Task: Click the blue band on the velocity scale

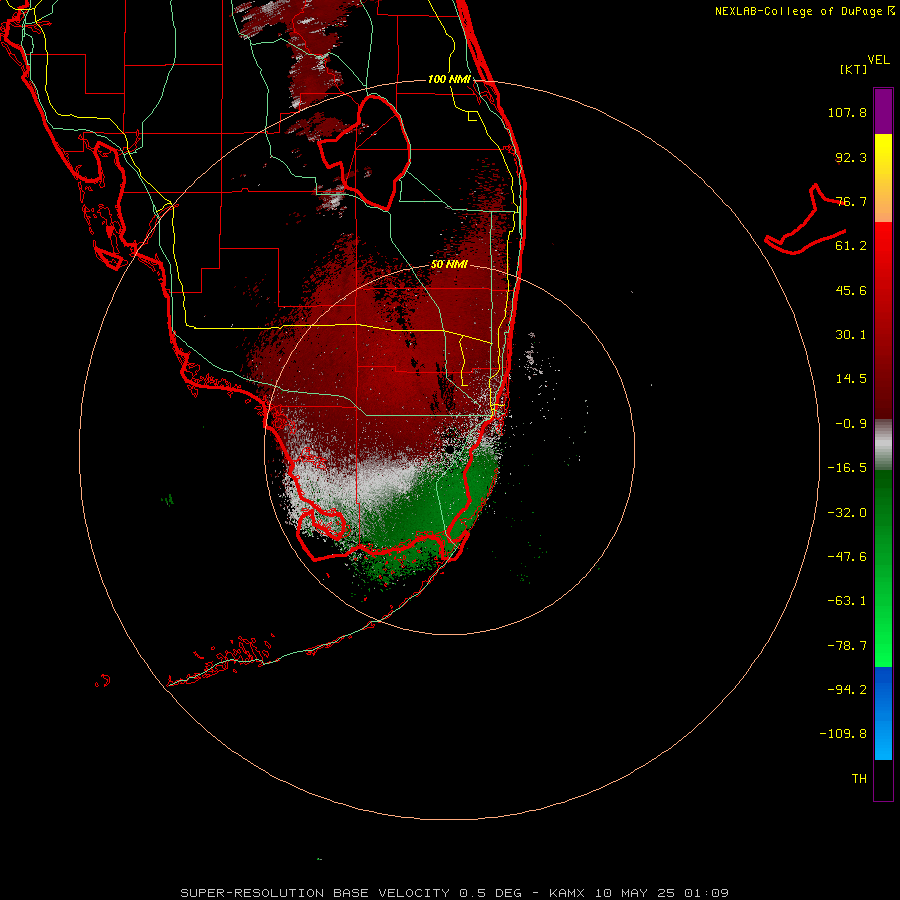Action: pos(883,713)
